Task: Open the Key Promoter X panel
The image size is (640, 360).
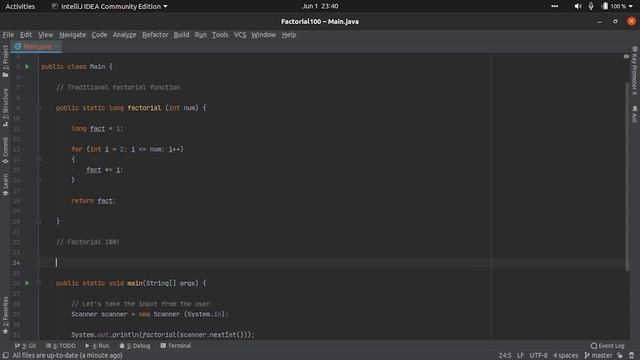Action: pyautogui.click(x=634, y=71)
